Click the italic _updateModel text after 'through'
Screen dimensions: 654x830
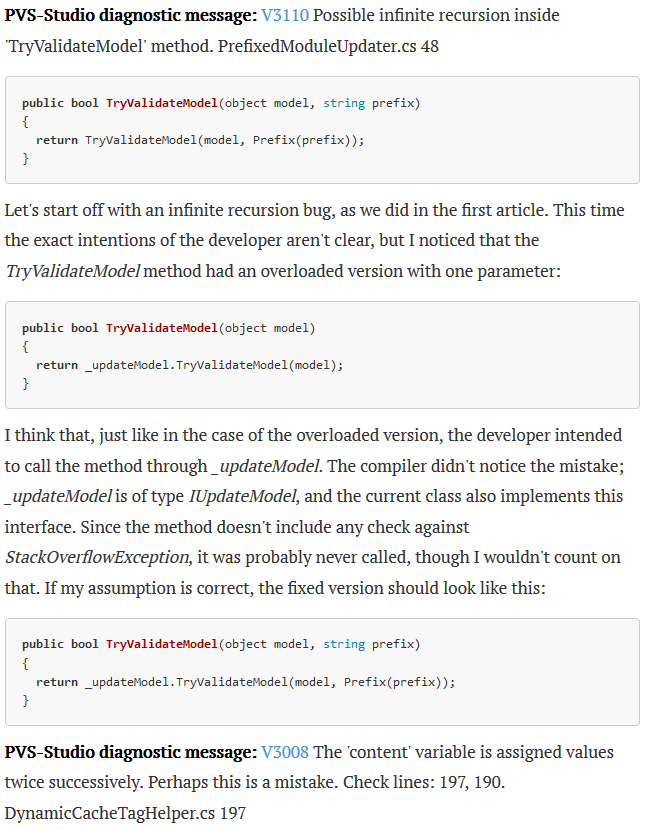tap(266, 466)
